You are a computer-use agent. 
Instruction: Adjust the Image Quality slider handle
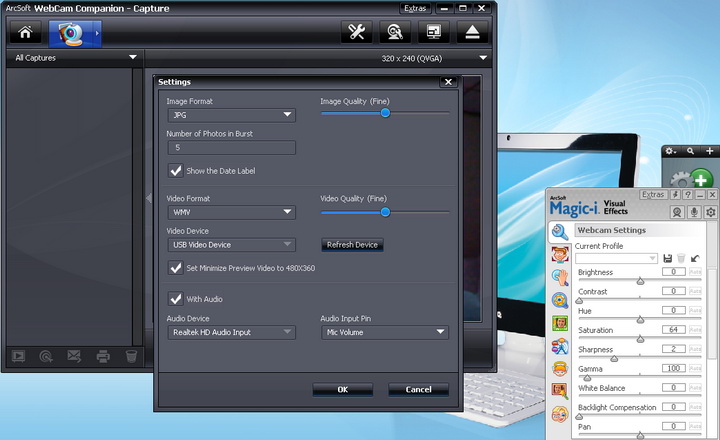(x=385, y=113)
